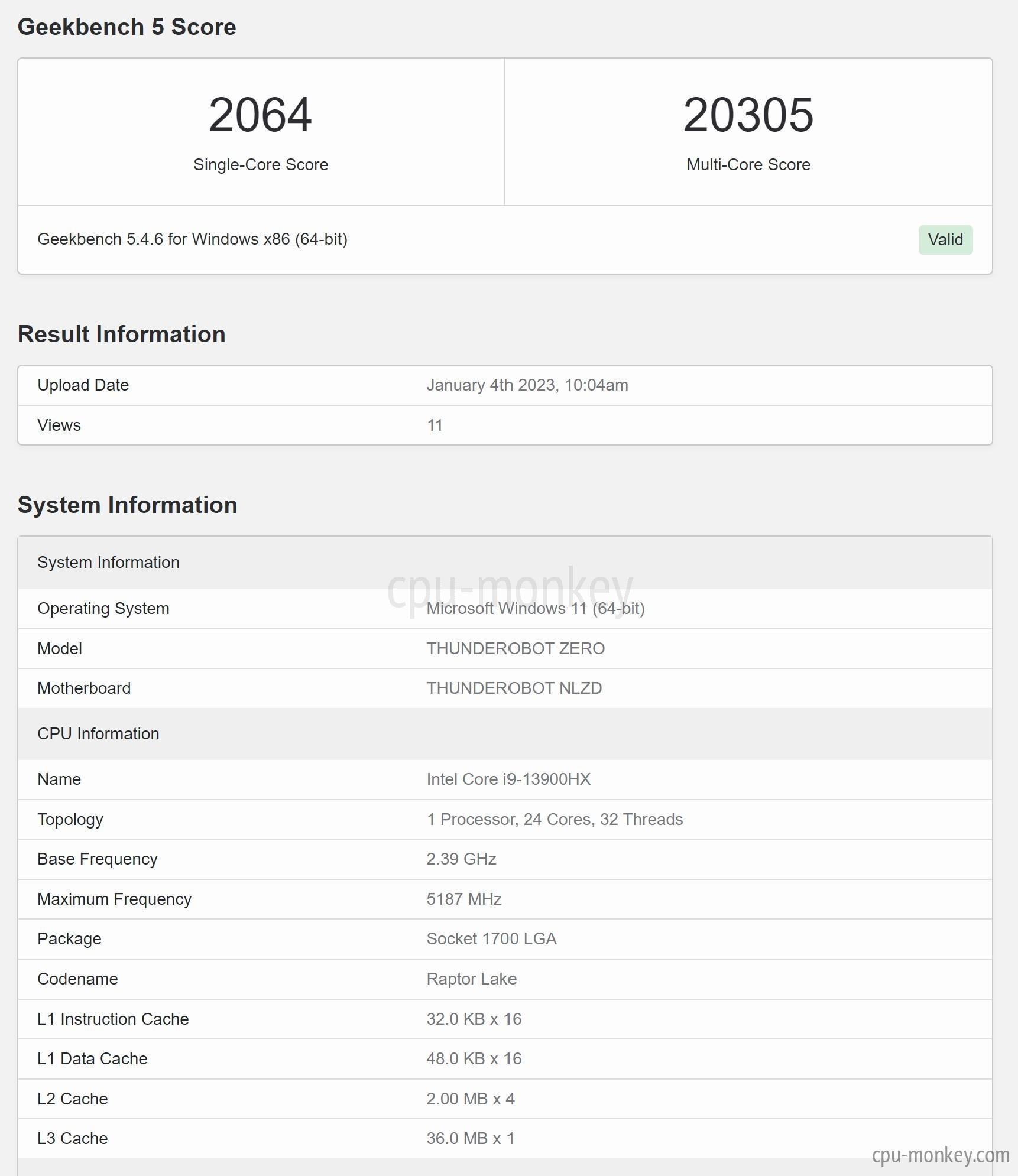The height and width of the screenshot is (1176, 1018).
Task: Select the 36.0 MB x 1 value
Action: click(471, 1139)
